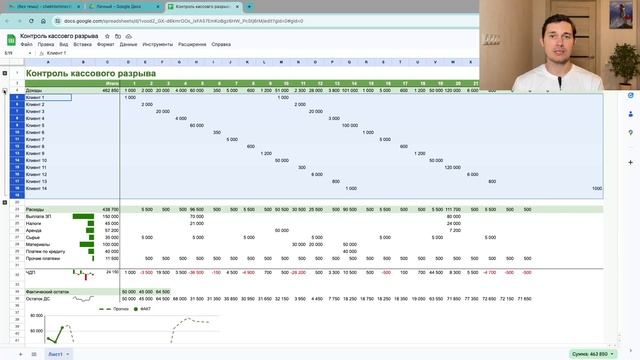This screenshot has height=360, width=640.
Task: View site info icon in address bar
Action: point(58,21)
